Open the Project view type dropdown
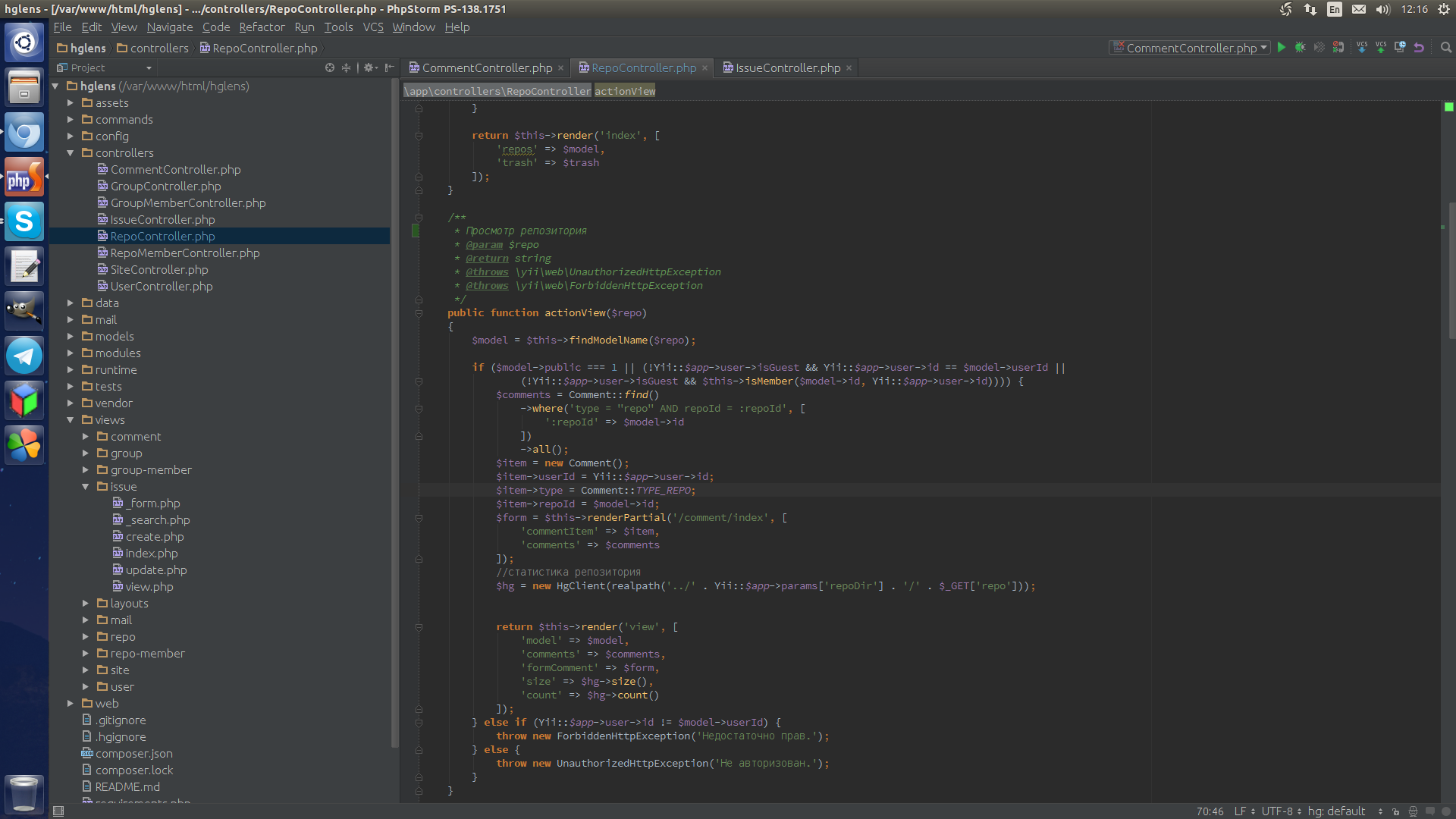 (x=111, y=68)
